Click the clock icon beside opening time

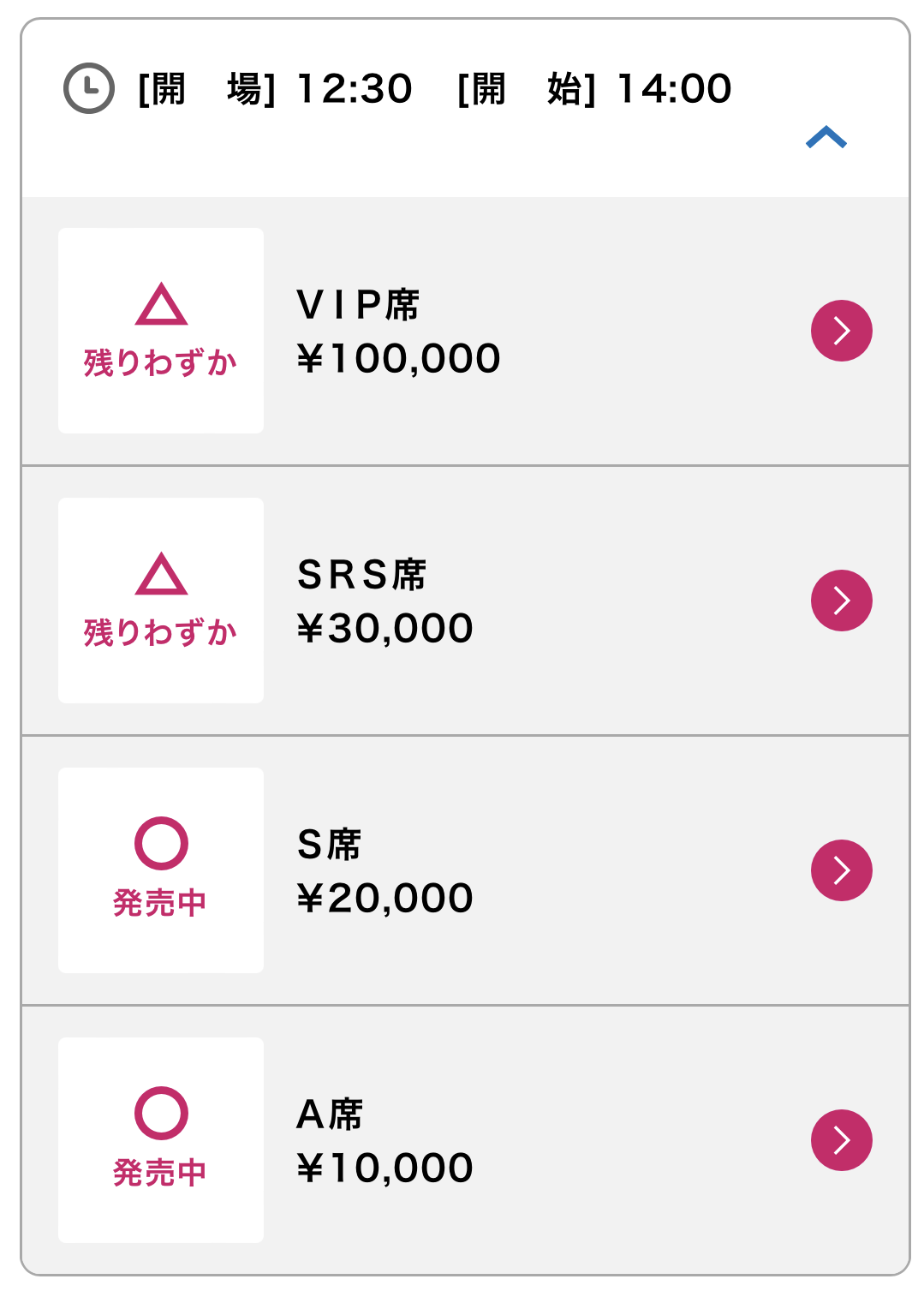coord(89,88)
